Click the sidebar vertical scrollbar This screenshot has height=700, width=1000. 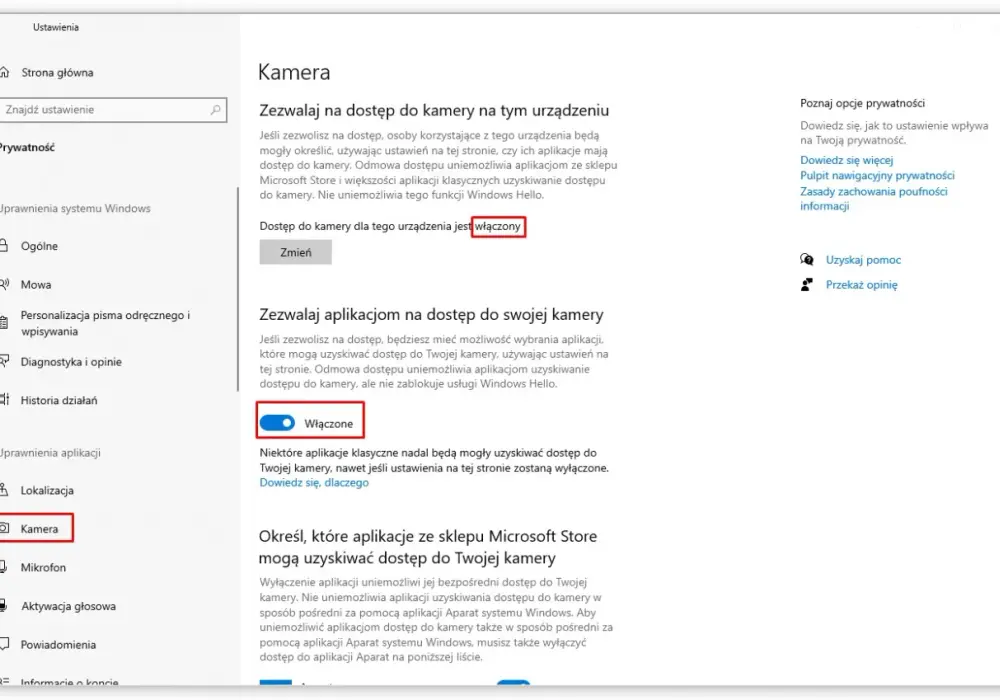[238, 289]
